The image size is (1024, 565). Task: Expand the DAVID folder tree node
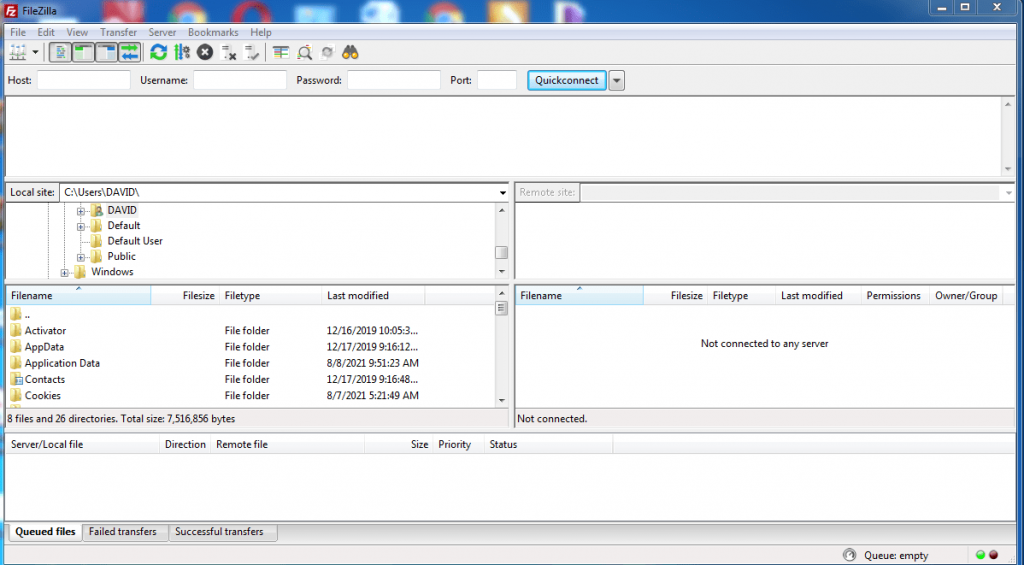[x=81, y=211]
